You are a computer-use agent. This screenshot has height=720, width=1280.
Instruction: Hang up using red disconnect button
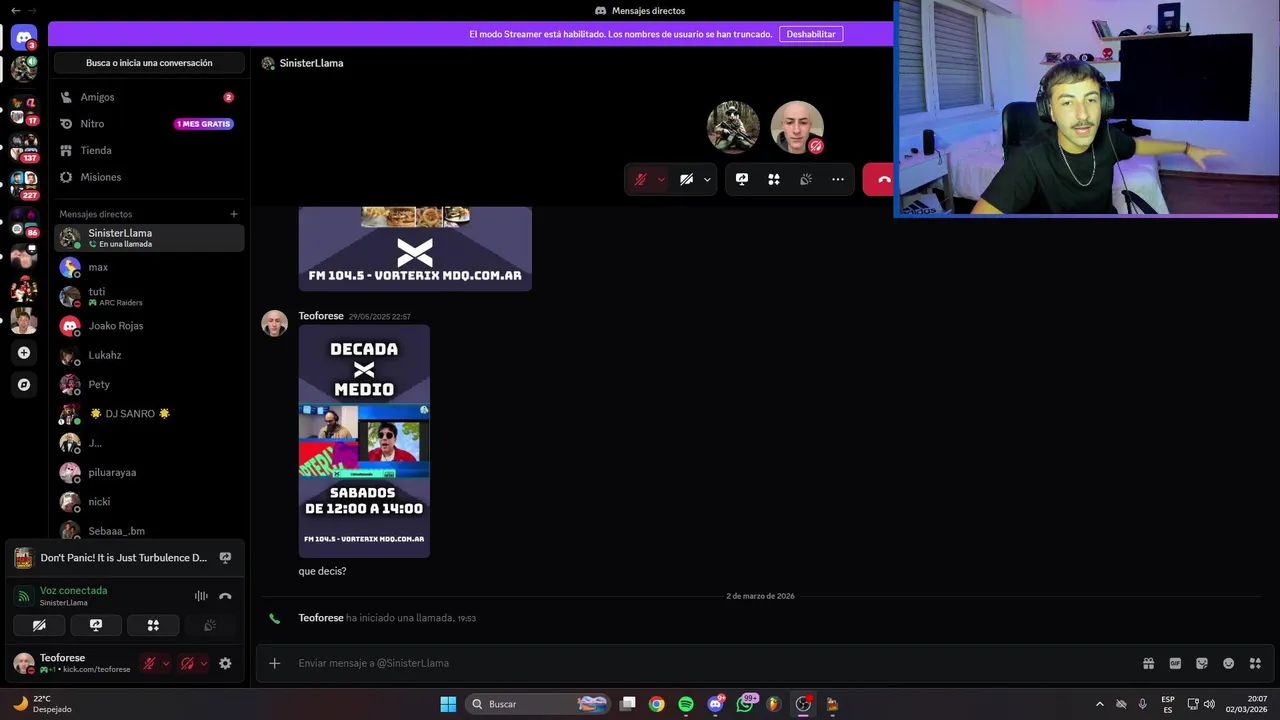coord(880,179)
